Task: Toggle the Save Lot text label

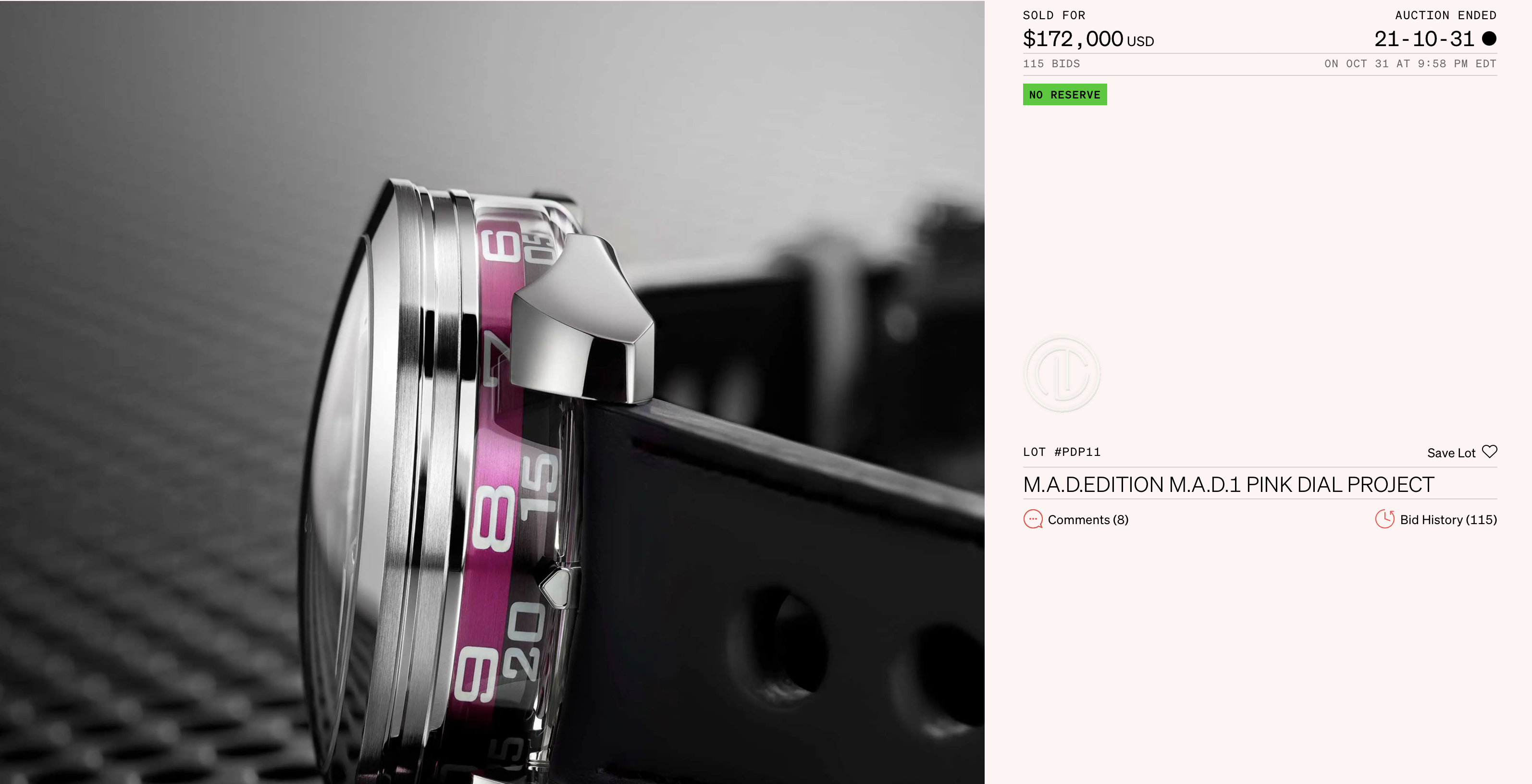Action: [x=1451, y=453]
